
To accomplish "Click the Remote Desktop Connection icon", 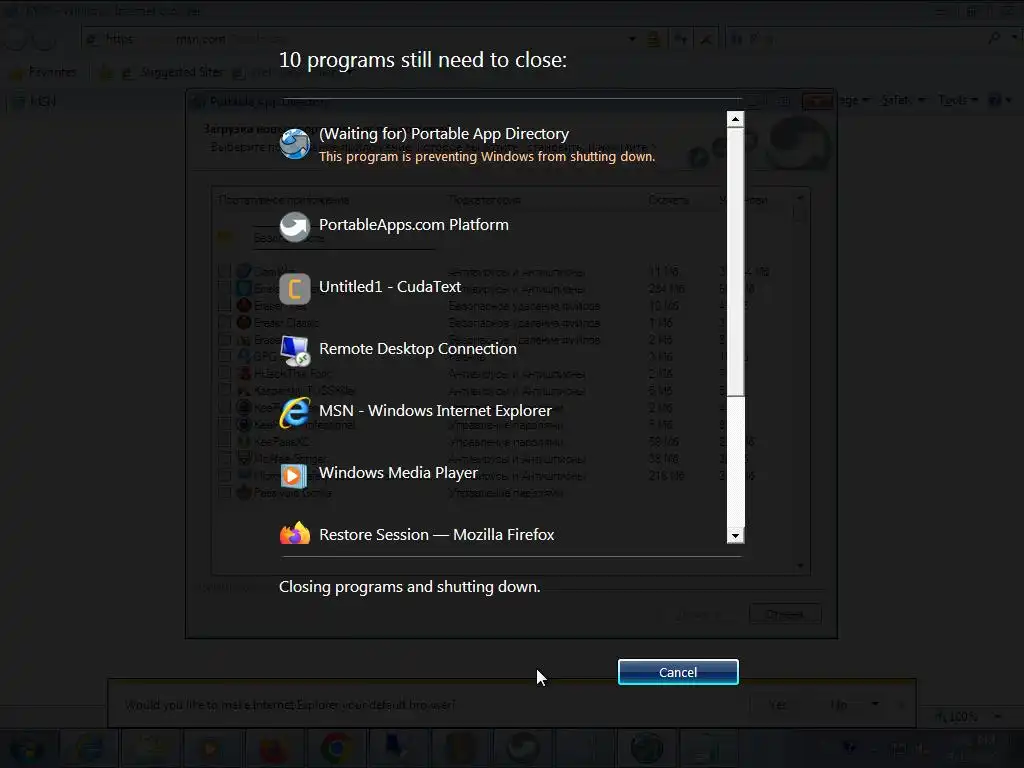I will click(x=295, y=351).
